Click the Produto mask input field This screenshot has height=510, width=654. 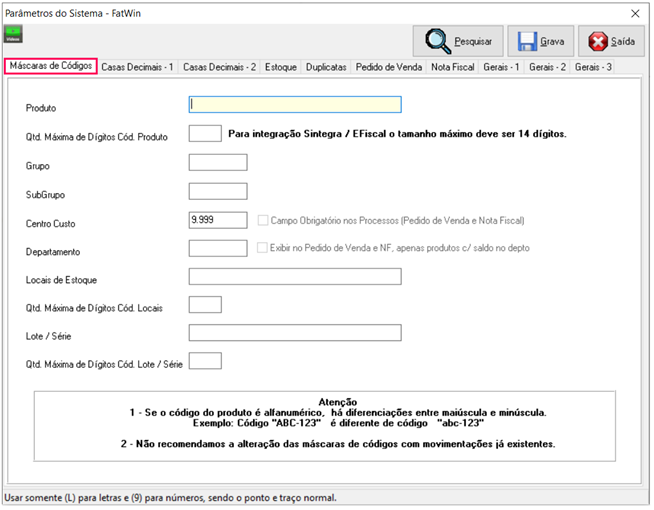tap(294, 104)
